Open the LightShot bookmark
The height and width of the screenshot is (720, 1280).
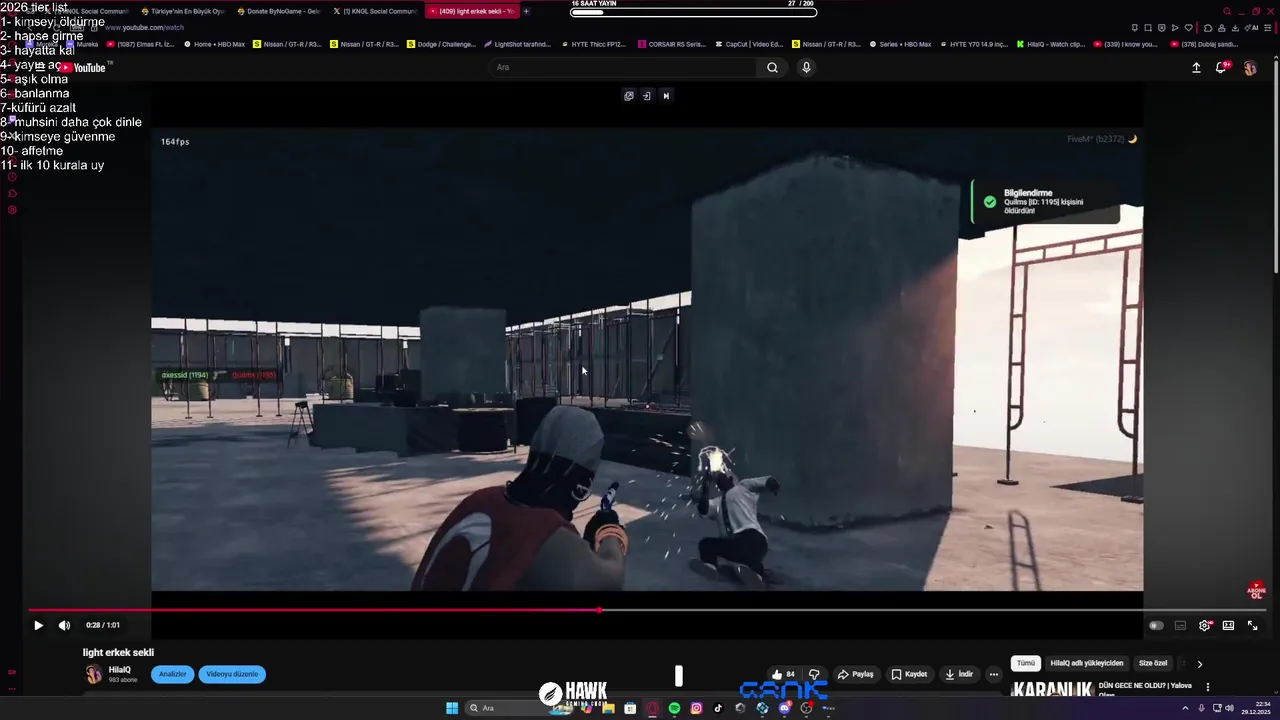(x=517, y=44)
